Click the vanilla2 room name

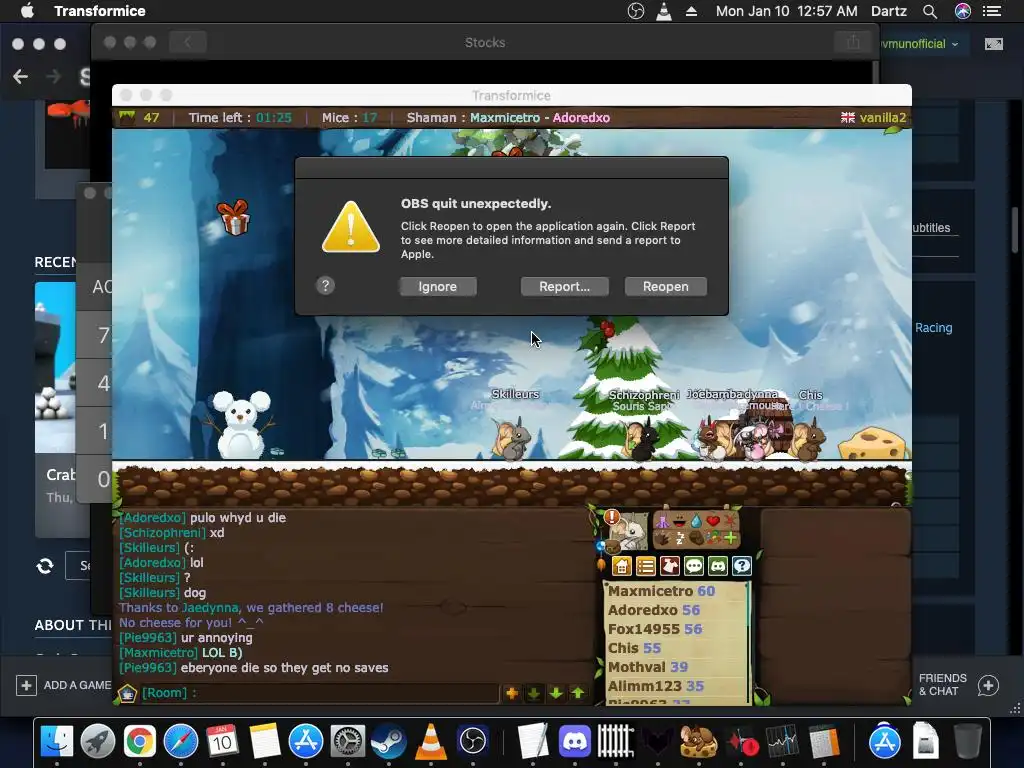[883, 118]
